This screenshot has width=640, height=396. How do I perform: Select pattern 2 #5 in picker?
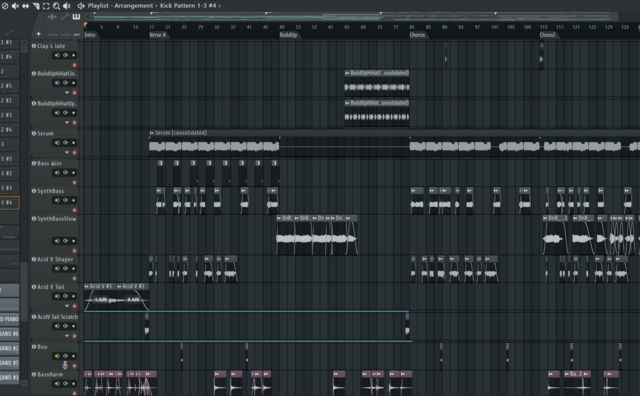pyautogui.click(x=9, y=86)
